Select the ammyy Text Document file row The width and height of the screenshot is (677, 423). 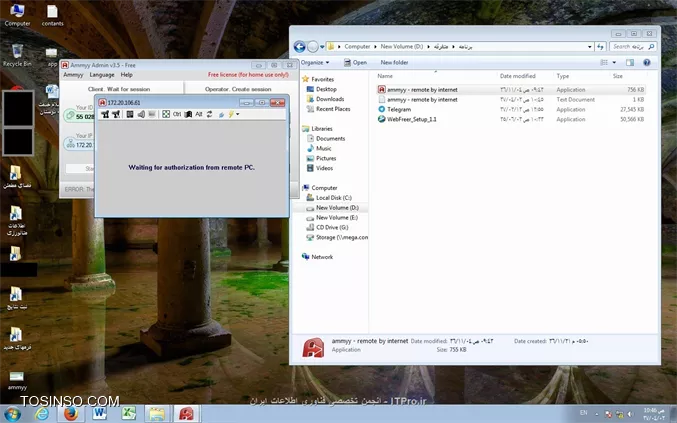[511, 100]
